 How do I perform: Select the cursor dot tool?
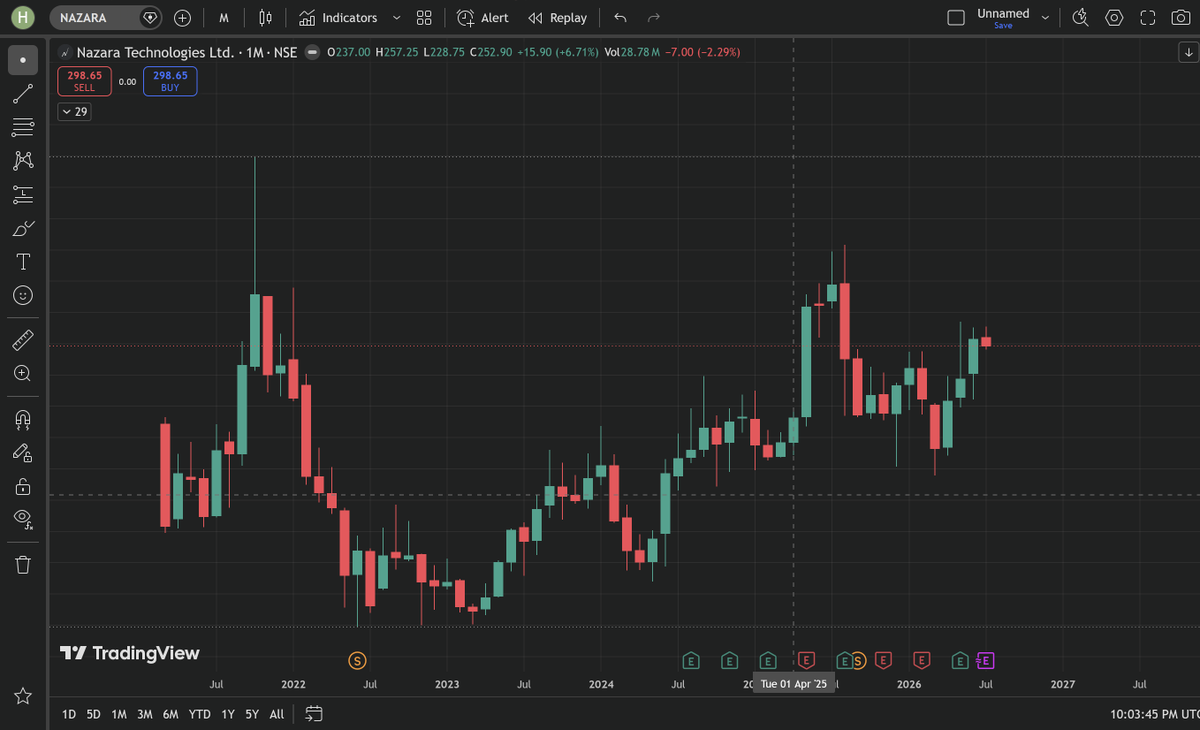pyautogui.click(x=23, y=60)
